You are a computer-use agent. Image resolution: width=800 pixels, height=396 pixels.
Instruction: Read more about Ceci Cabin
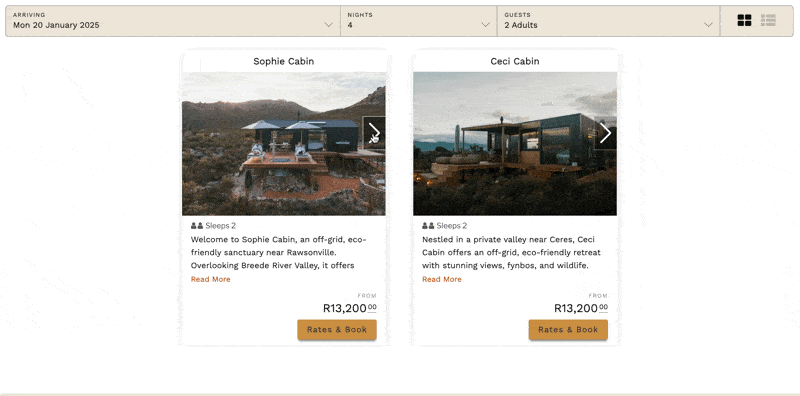[442, 279]
